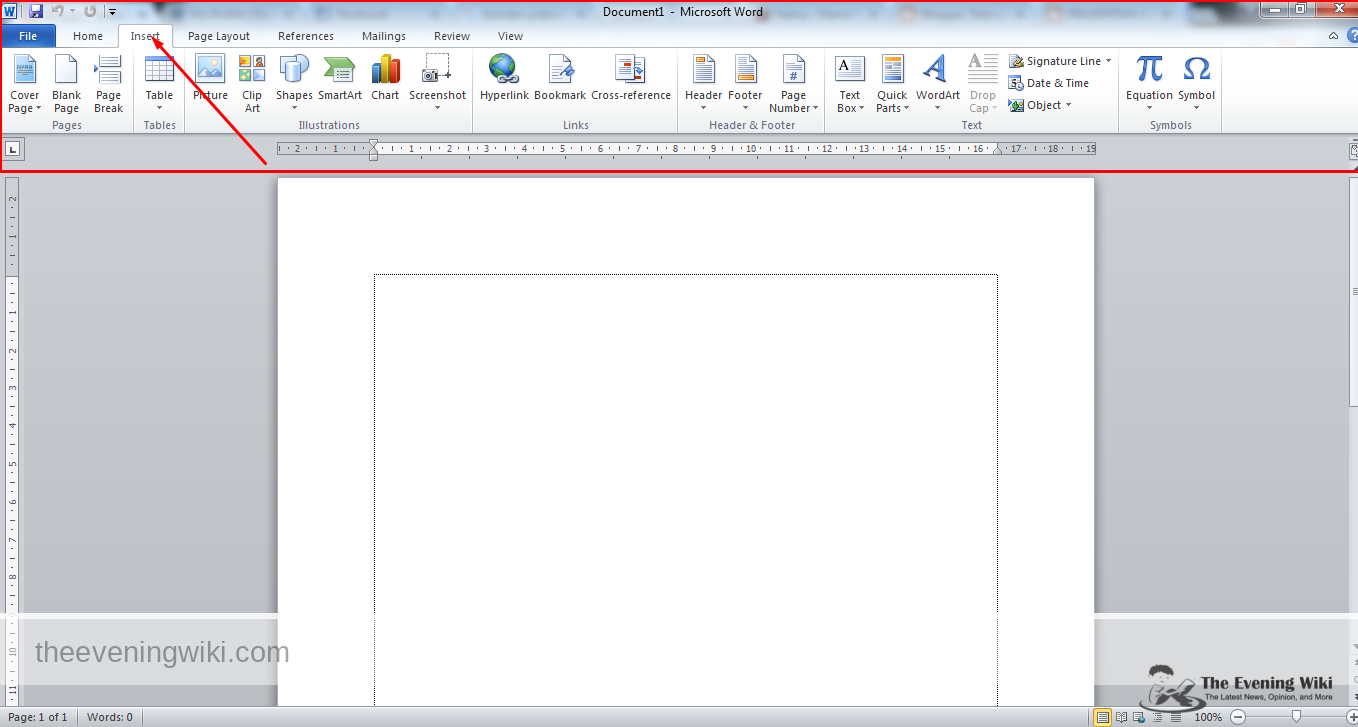
Task: Open the Quick Parts menu
Action: point(892,84)
